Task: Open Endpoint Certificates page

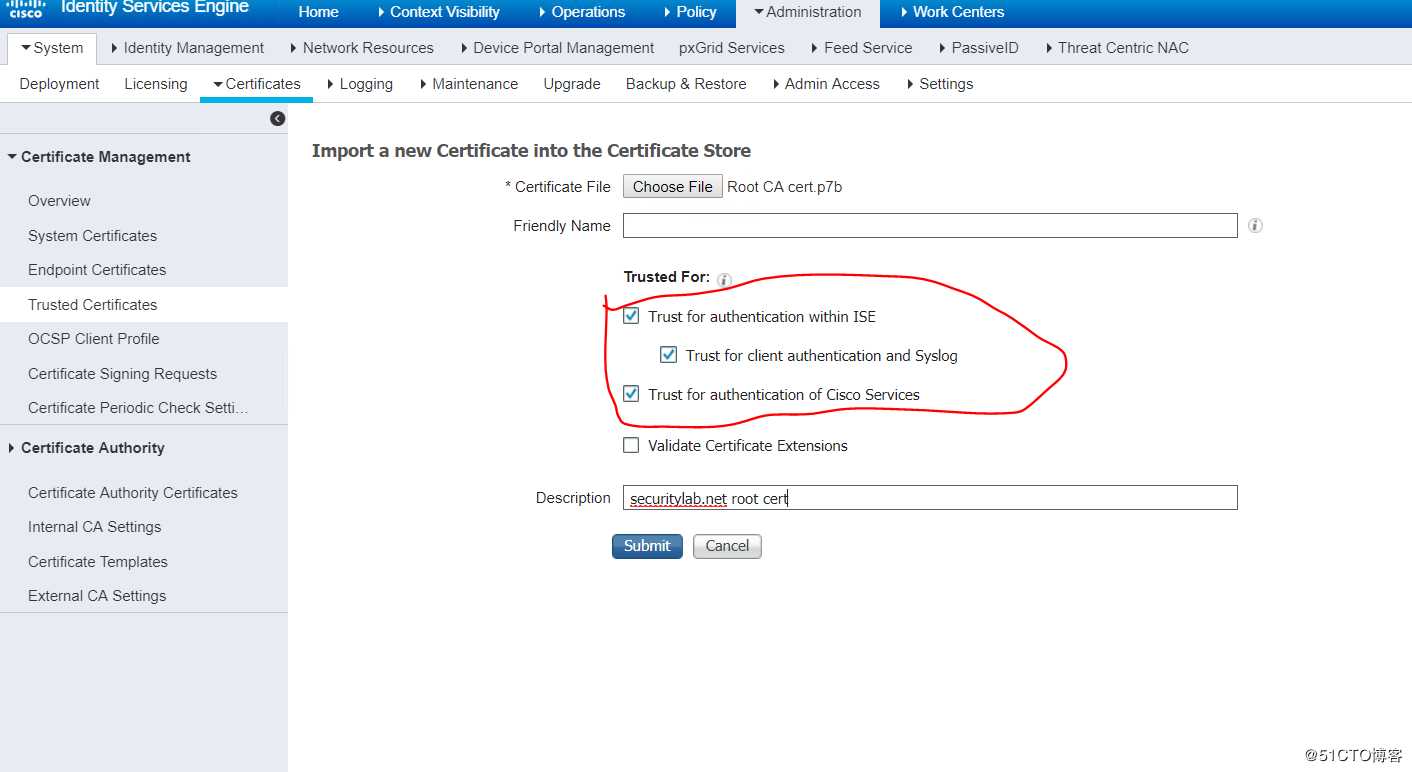Action: 97,270
